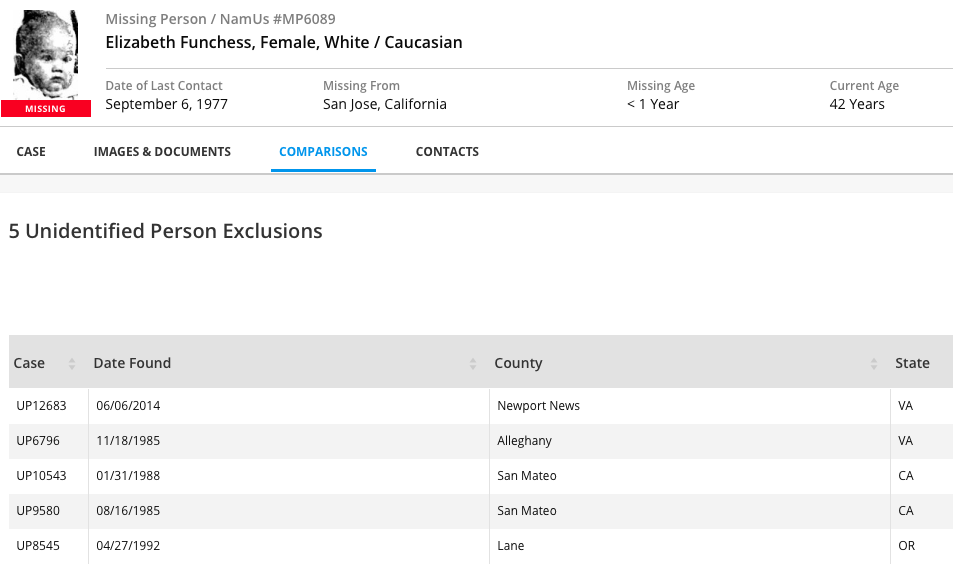Click the Date Found sort arrows
This screenshot has height=572, width=953.
click(473, 364)
